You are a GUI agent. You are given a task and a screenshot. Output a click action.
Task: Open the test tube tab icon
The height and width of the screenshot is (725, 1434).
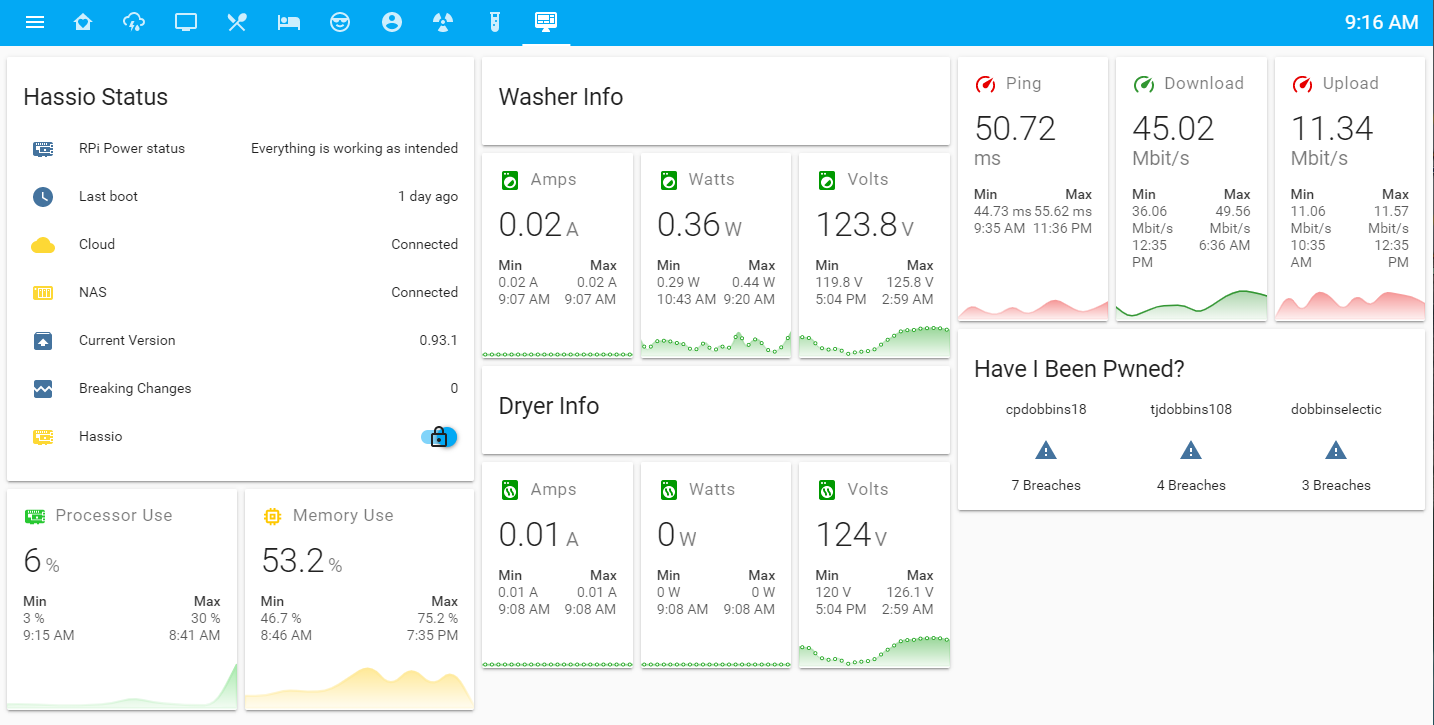click(494, 22)
